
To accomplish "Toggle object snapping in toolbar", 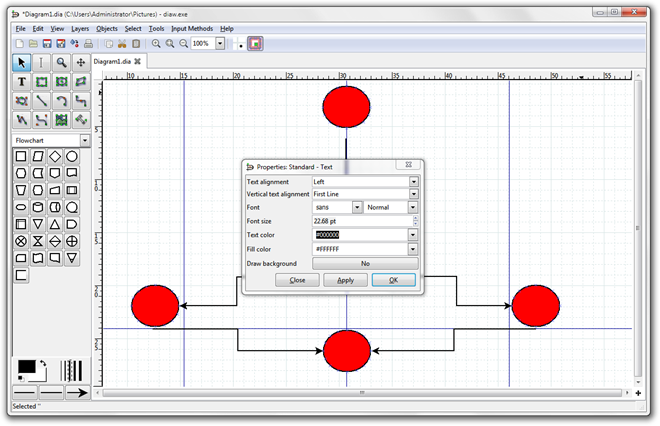I will point(255,43).
